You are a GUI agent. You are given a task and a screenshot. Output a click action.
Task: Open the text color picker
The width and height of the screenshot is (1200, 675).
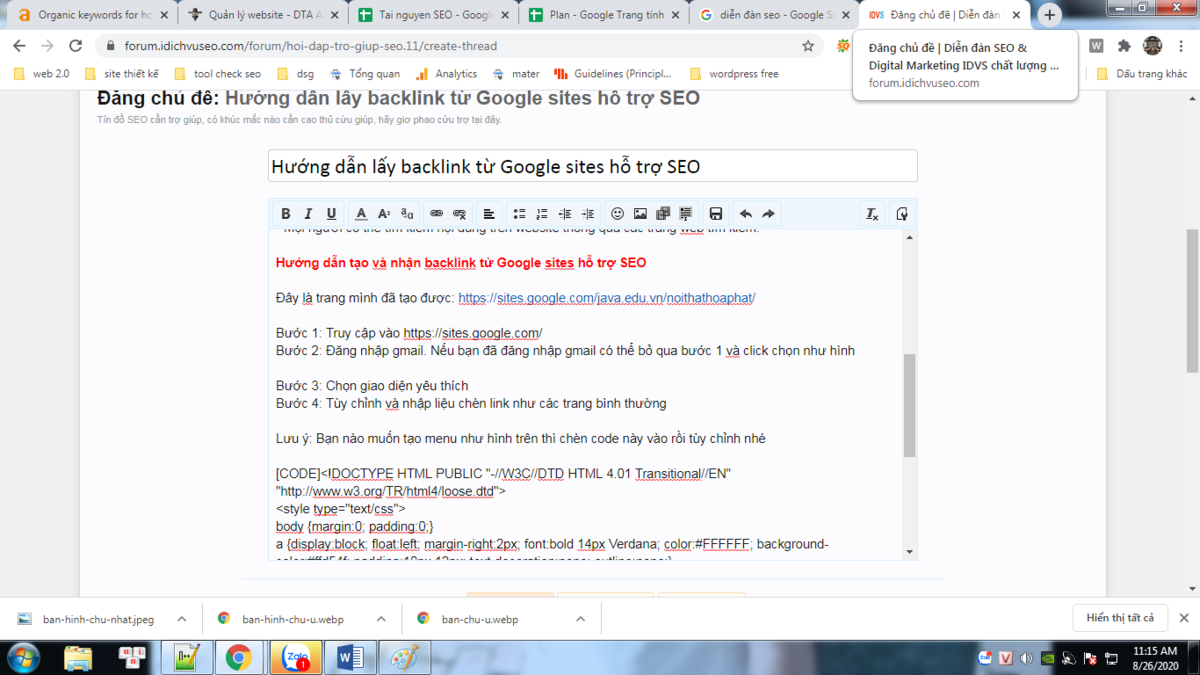[x=361, y=214]
